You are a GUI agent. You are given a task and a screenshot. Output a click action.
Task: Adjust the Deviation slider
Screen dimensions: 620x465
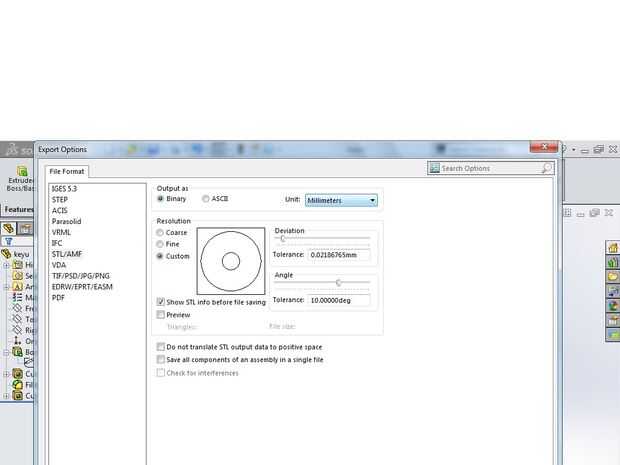(x=283, y=238)
